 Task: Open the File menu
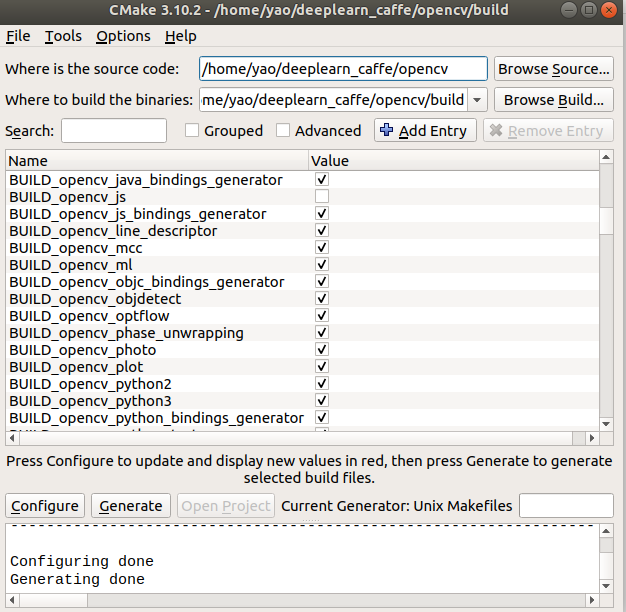pyautogui.click(x=18, y=36)
